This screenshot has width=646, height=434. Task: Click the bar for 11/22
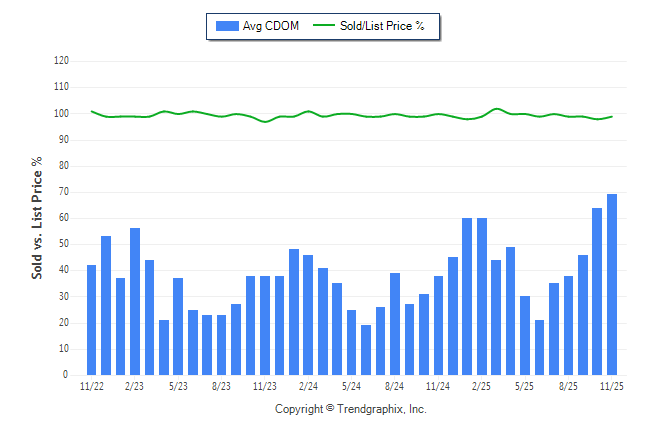click(92, 320)
